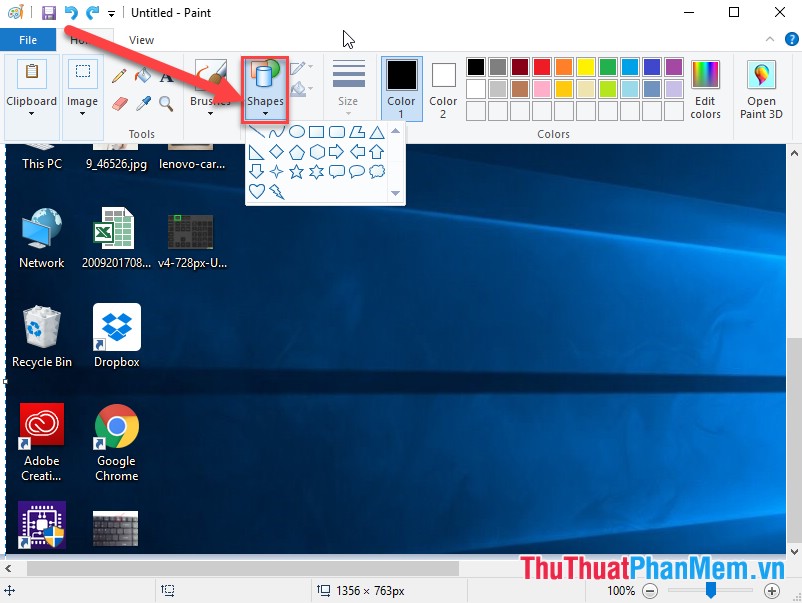Select the lightning bolt shape
Image resolution: width=802 pixels, height=603 pixels.
point(276,191)
